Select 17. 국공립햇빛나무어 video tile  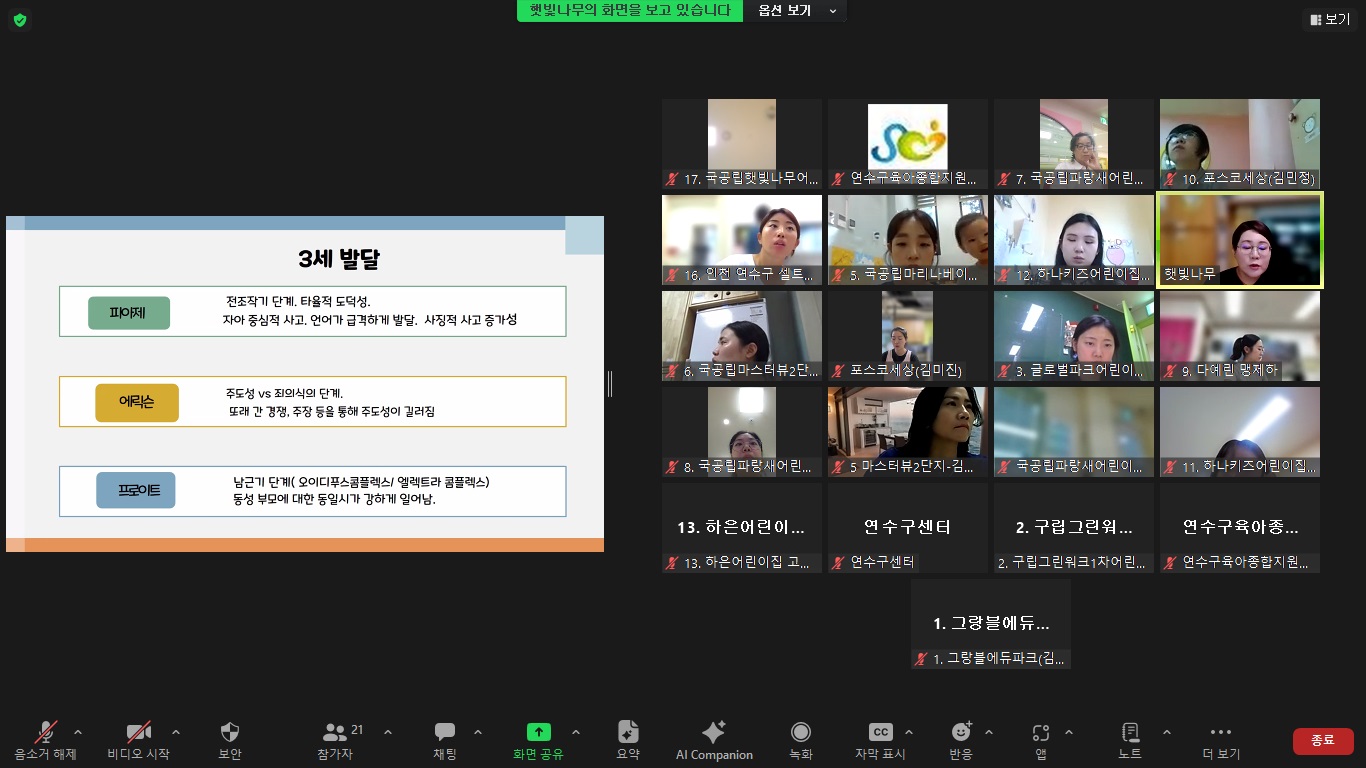click(x=742, y=143)
